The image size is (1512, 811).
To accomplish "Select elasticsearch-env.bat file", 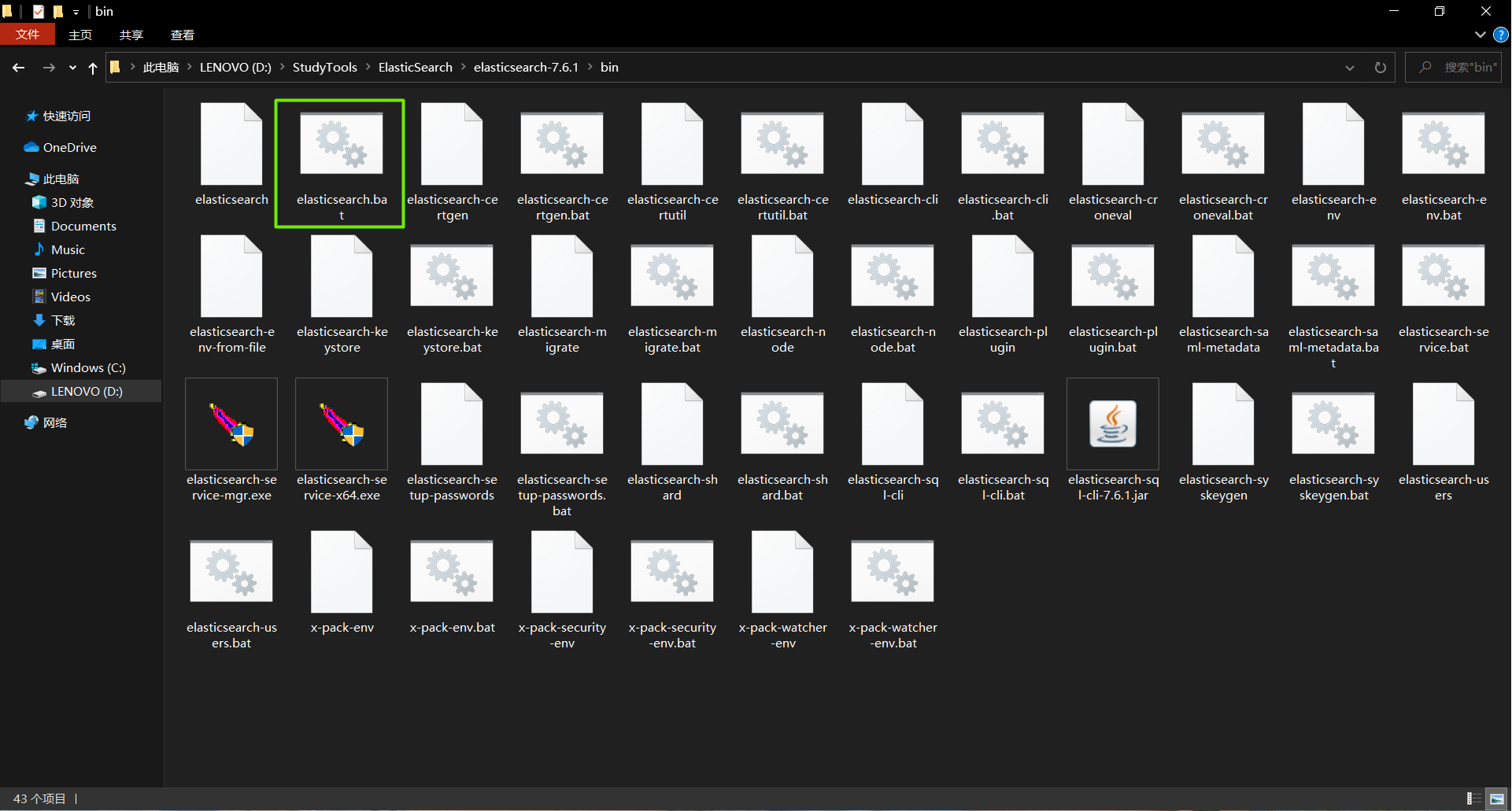I will (x=1444, y=164).
